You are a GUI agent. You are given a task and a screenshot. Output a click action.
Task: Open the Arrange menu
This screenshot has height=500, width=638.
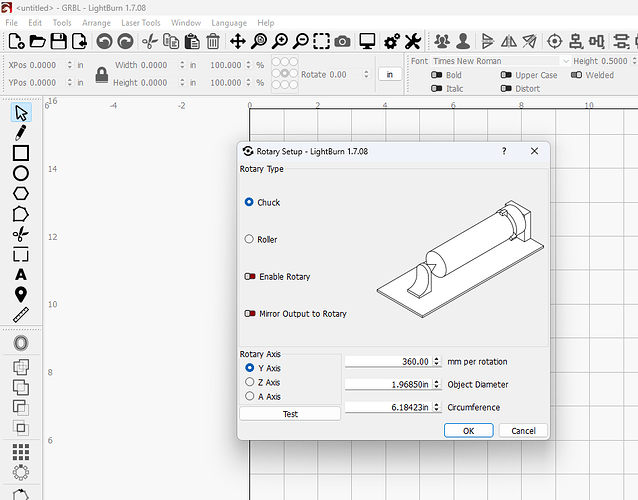[96, 23]
